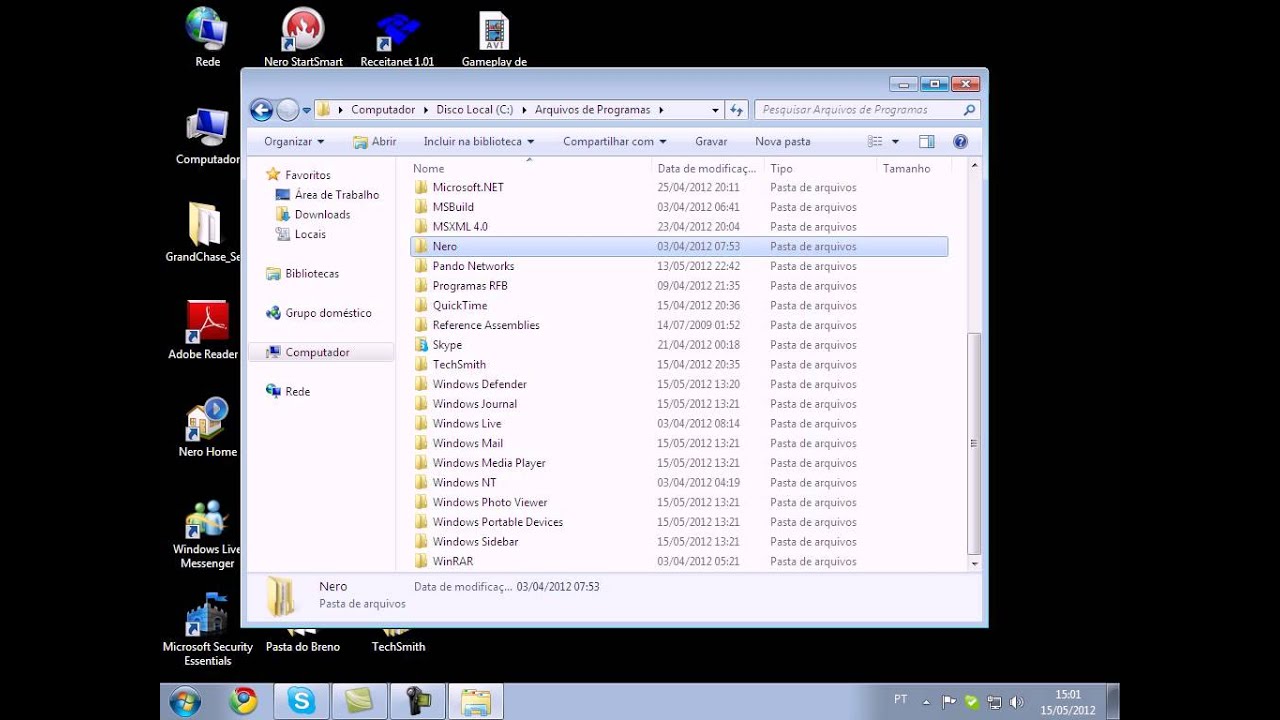Open Microsoft Security Essentials desktop icon
Image resolution: width=1280 pixels, height=720 pixels.
(x=208, y=630)
